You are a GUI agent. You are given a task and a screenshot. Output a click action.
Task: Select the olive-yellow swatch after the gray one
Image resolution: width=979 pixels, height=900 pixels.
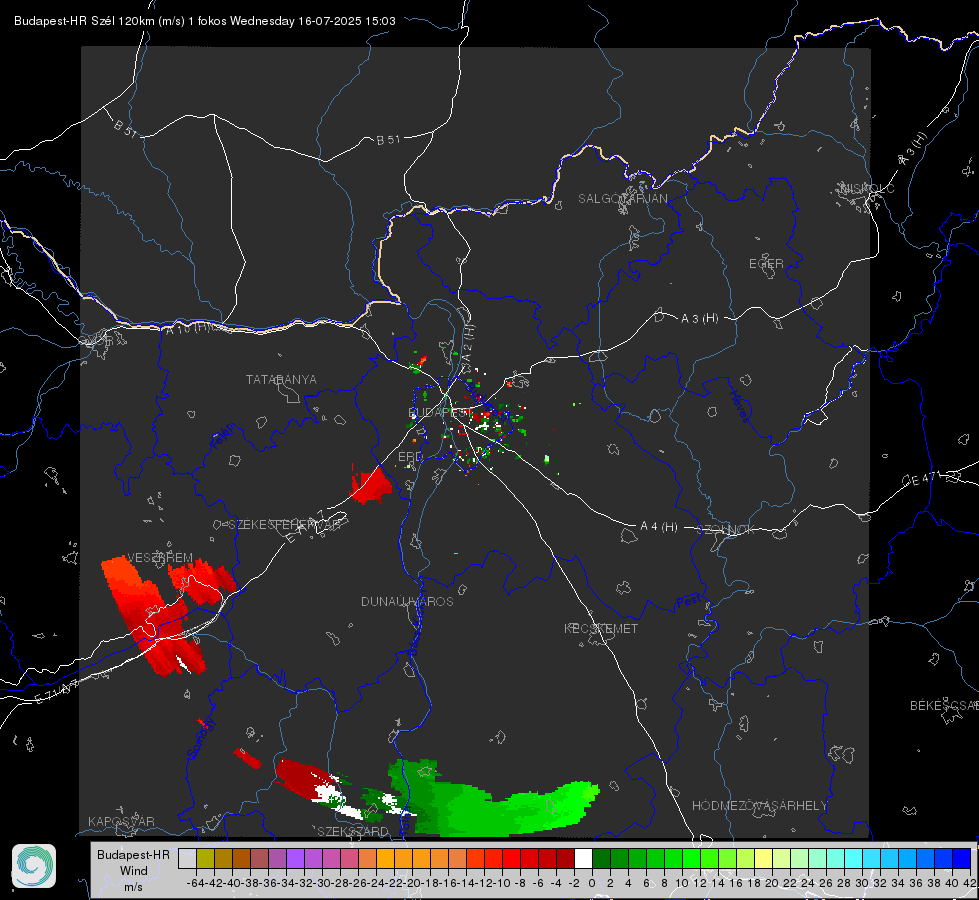click(205, 859)
